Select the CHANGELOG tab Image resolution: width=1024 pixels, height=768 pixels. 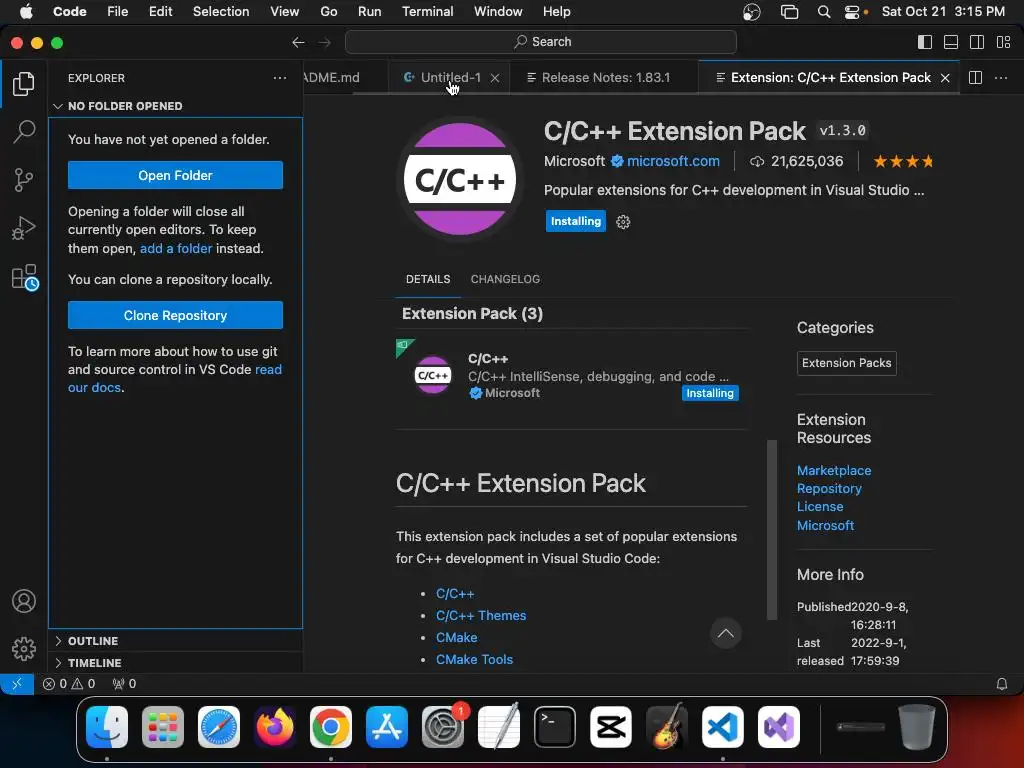pyautogui.click(x=505, y=279)
